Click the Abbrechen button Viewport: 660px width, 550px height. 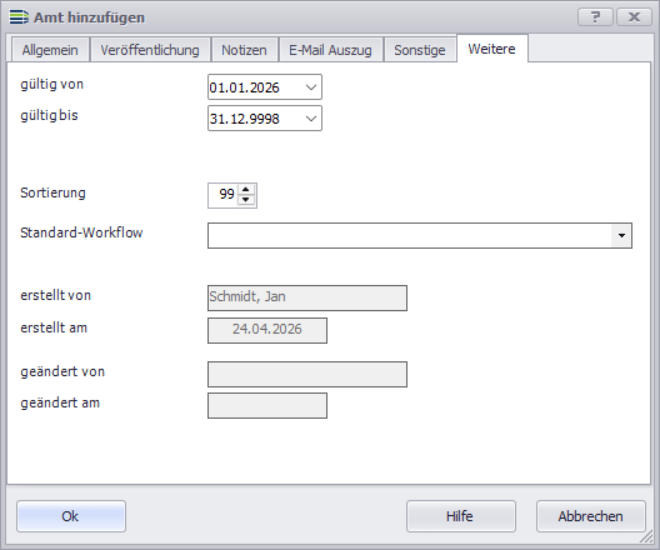point(590,516)
